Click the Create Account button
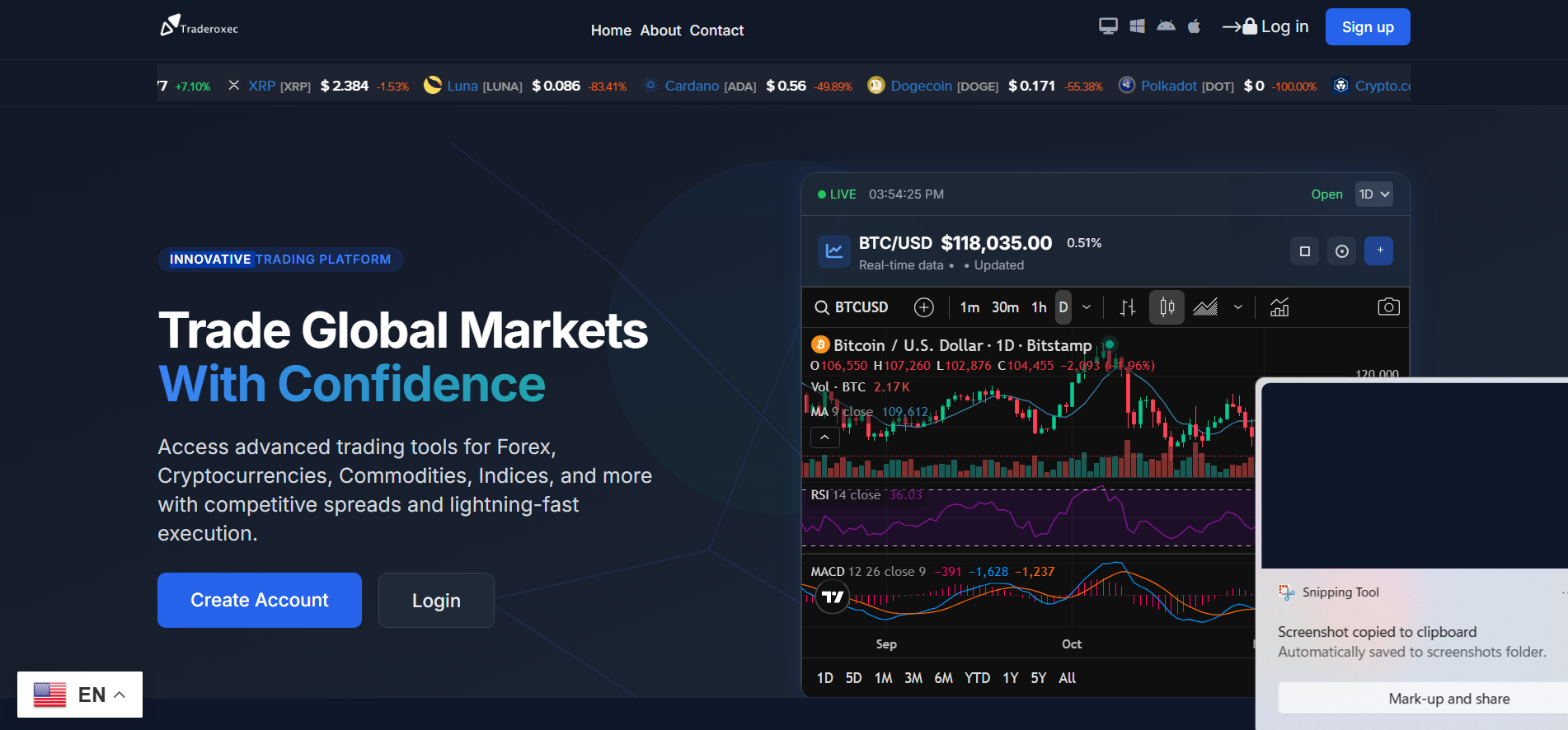The width and height of the screenshot is (1568, 730). pos(260,600)
